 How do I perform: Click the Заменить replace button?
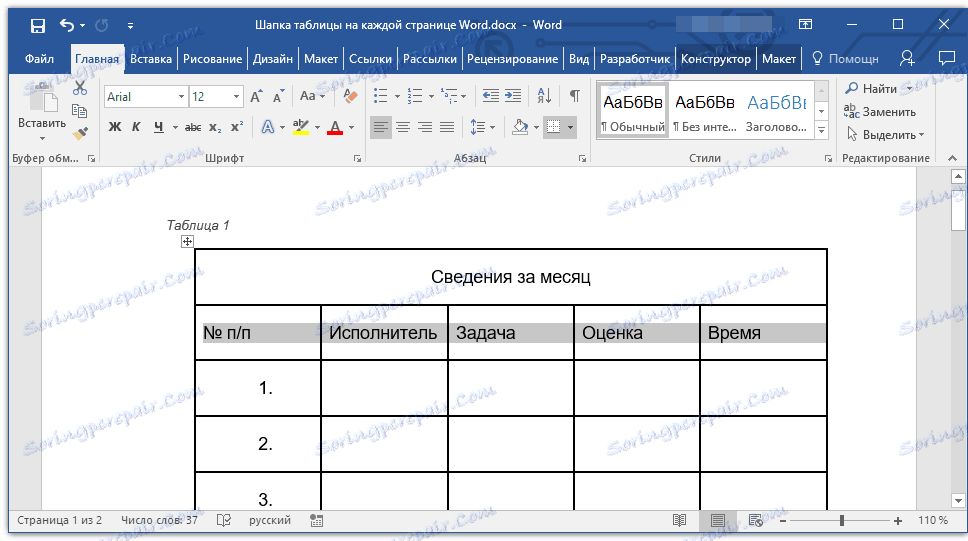(880, 112)
